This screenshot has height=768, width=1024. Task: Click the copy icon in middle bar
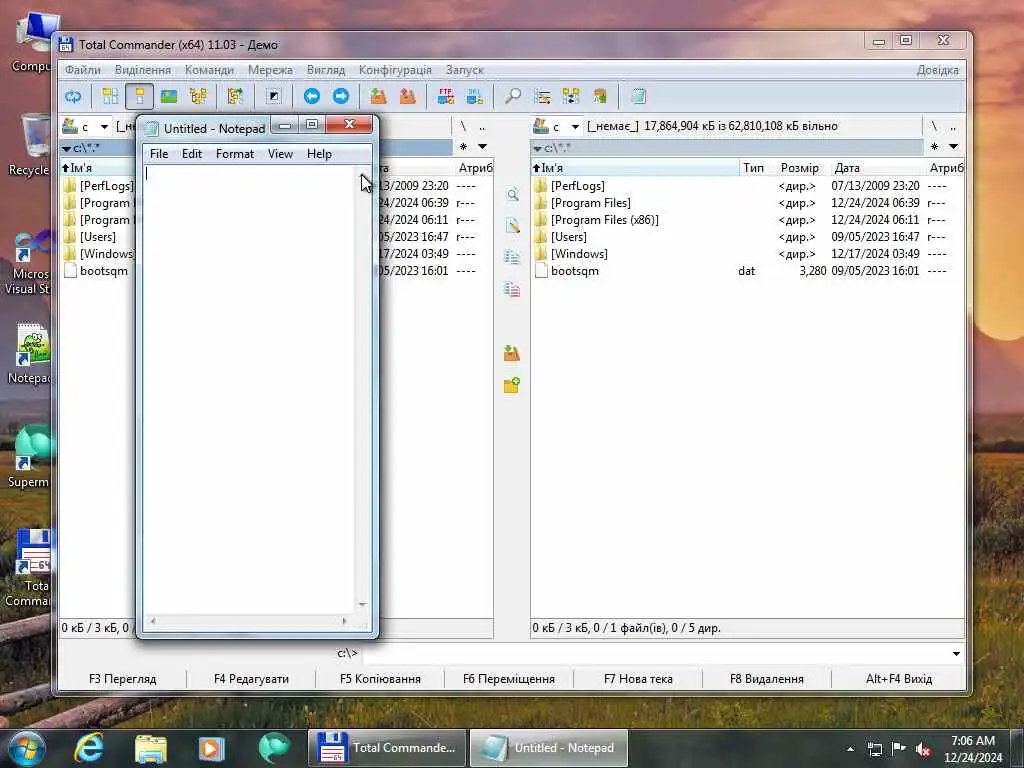[513, 257]
